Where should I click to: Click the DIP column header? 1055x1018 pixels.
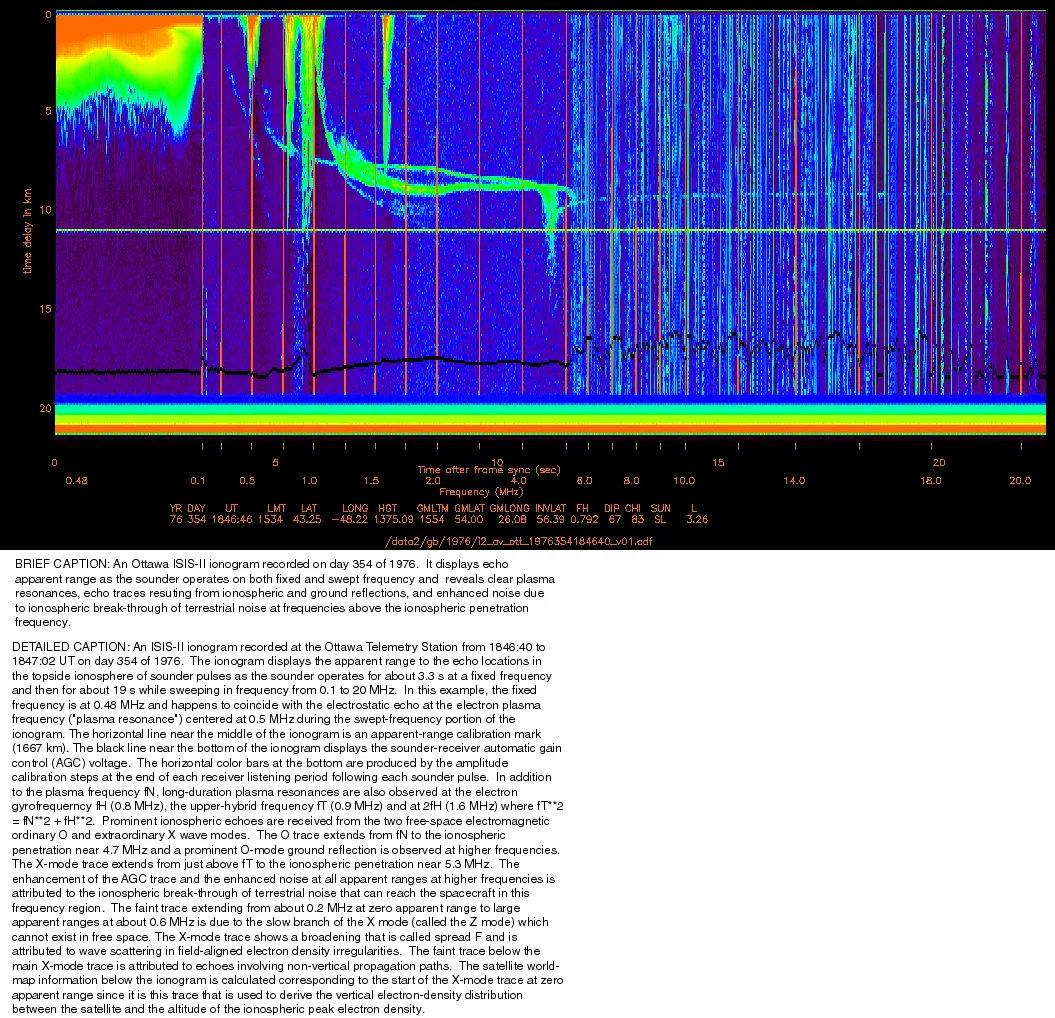612,508
